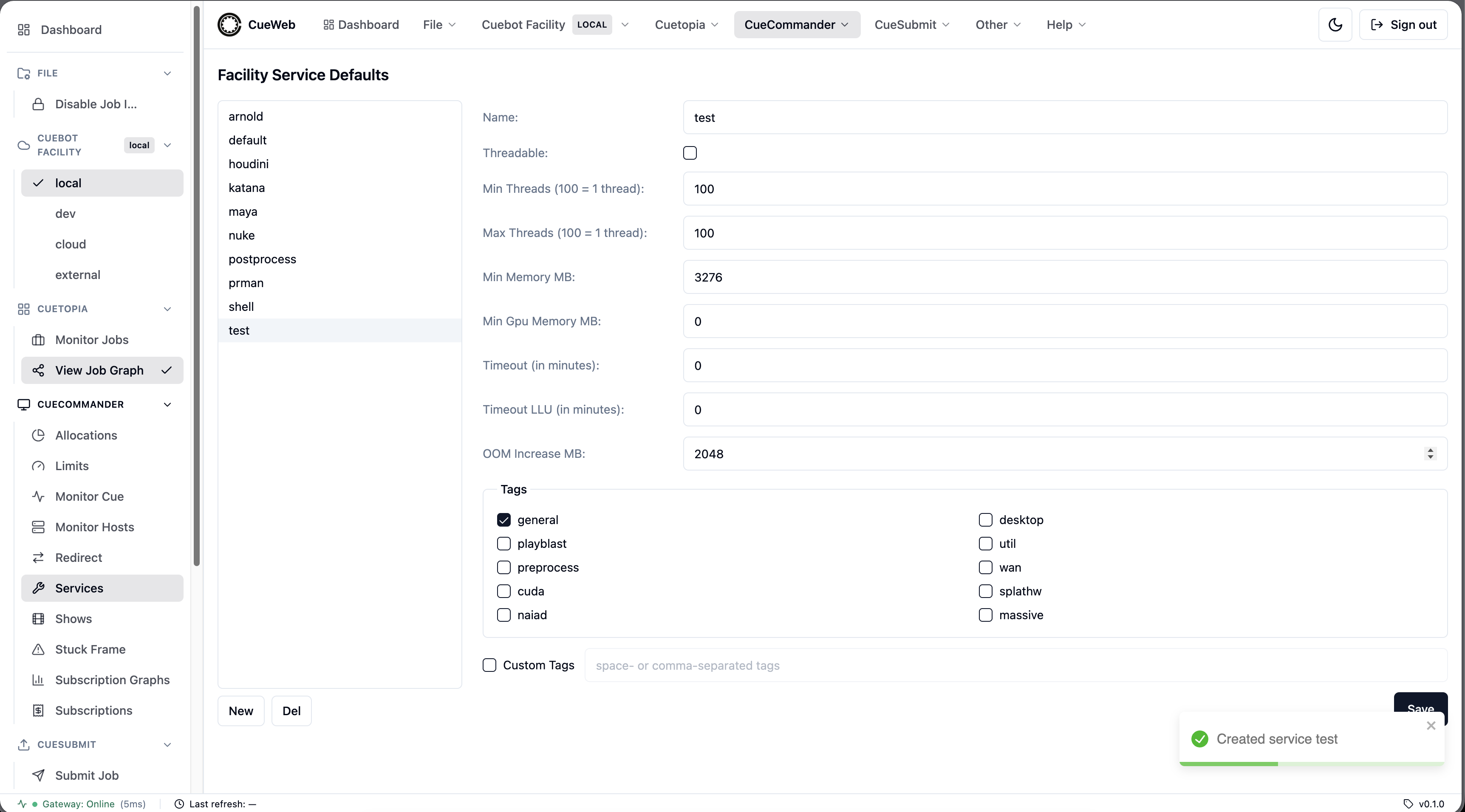
Task: Click the CueCommander monitor icon in sidebar
Action: (23, 404)
